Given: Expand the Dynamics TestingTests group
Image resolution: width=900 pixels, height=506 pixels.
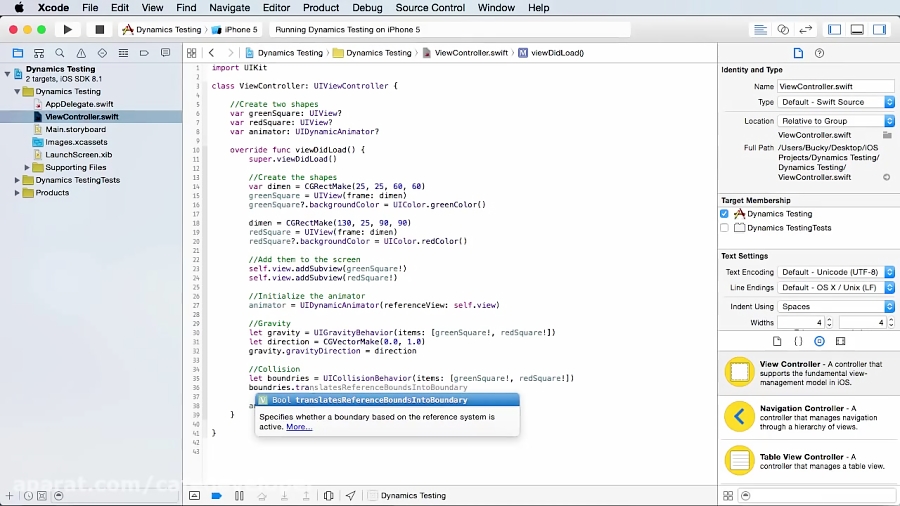Looking at the screenshot, I should pos(17,180).
